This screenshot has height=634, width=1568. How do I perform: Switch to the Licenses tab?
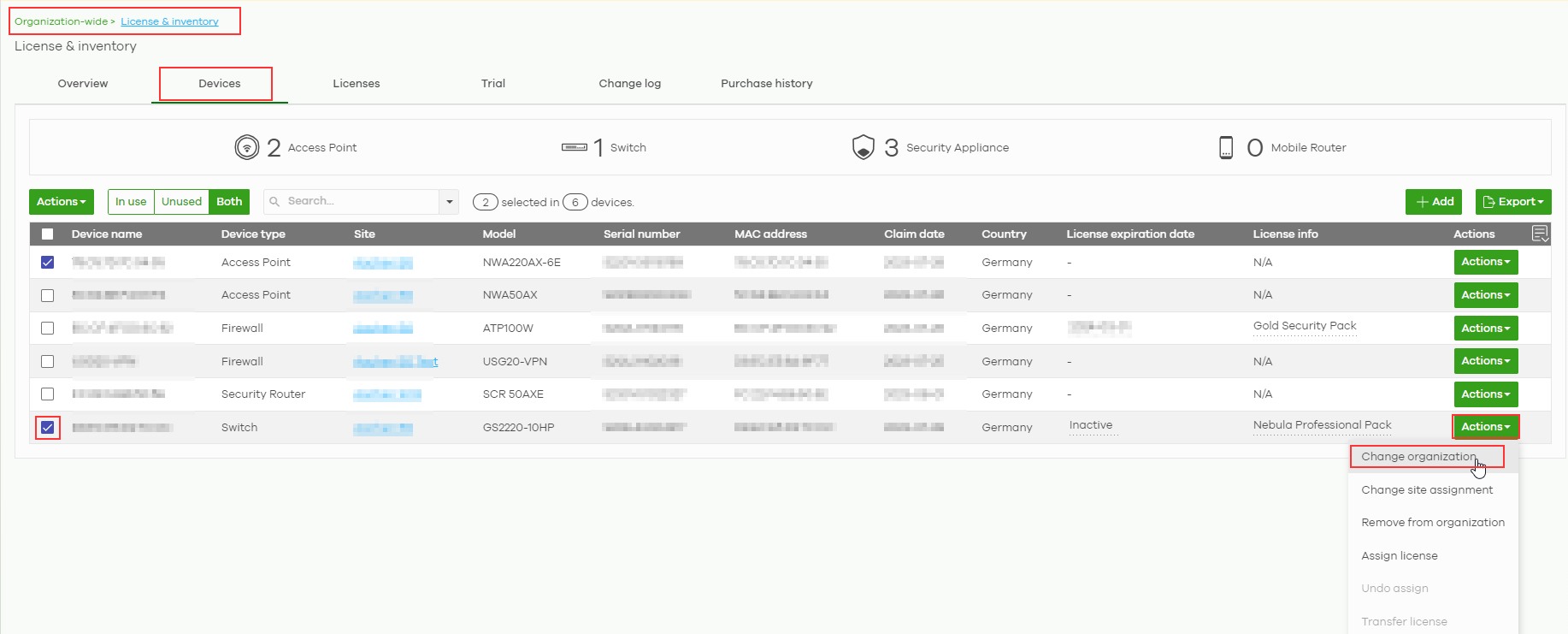tap(356, 84)
